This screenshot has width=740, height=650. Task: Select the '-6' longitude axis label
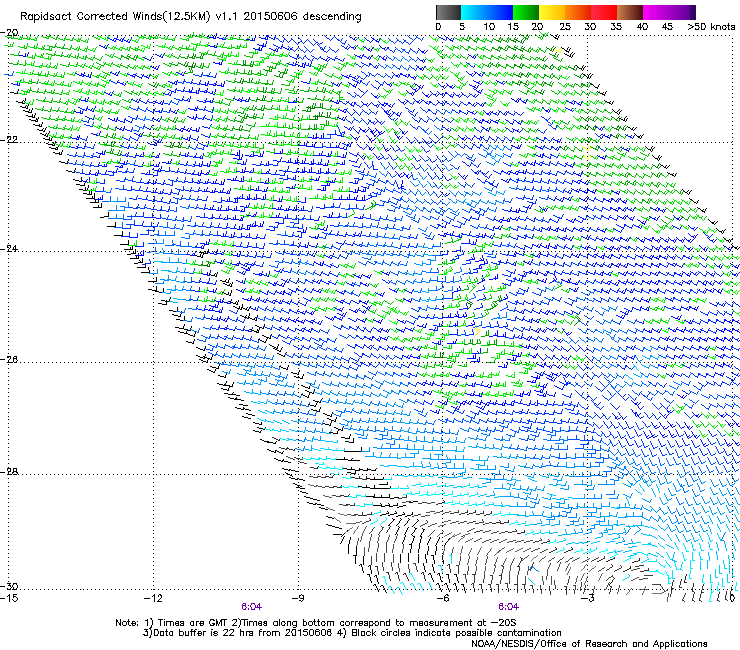tap(443, 598)
